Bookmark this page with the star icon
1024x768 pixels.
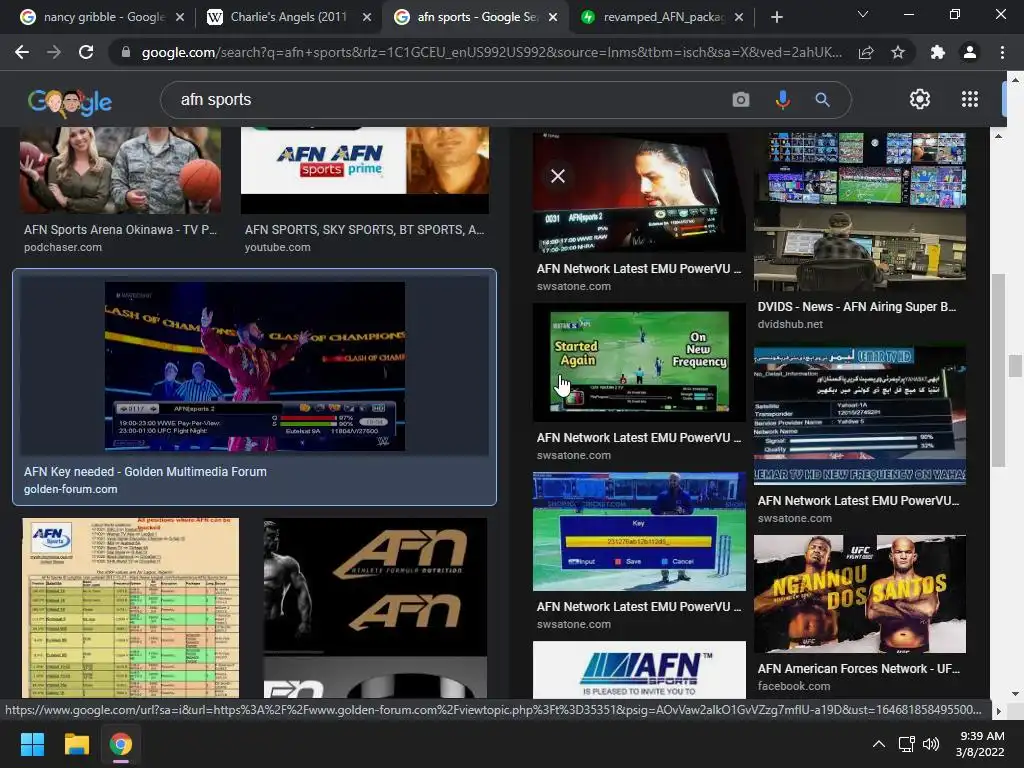(898, 52)
